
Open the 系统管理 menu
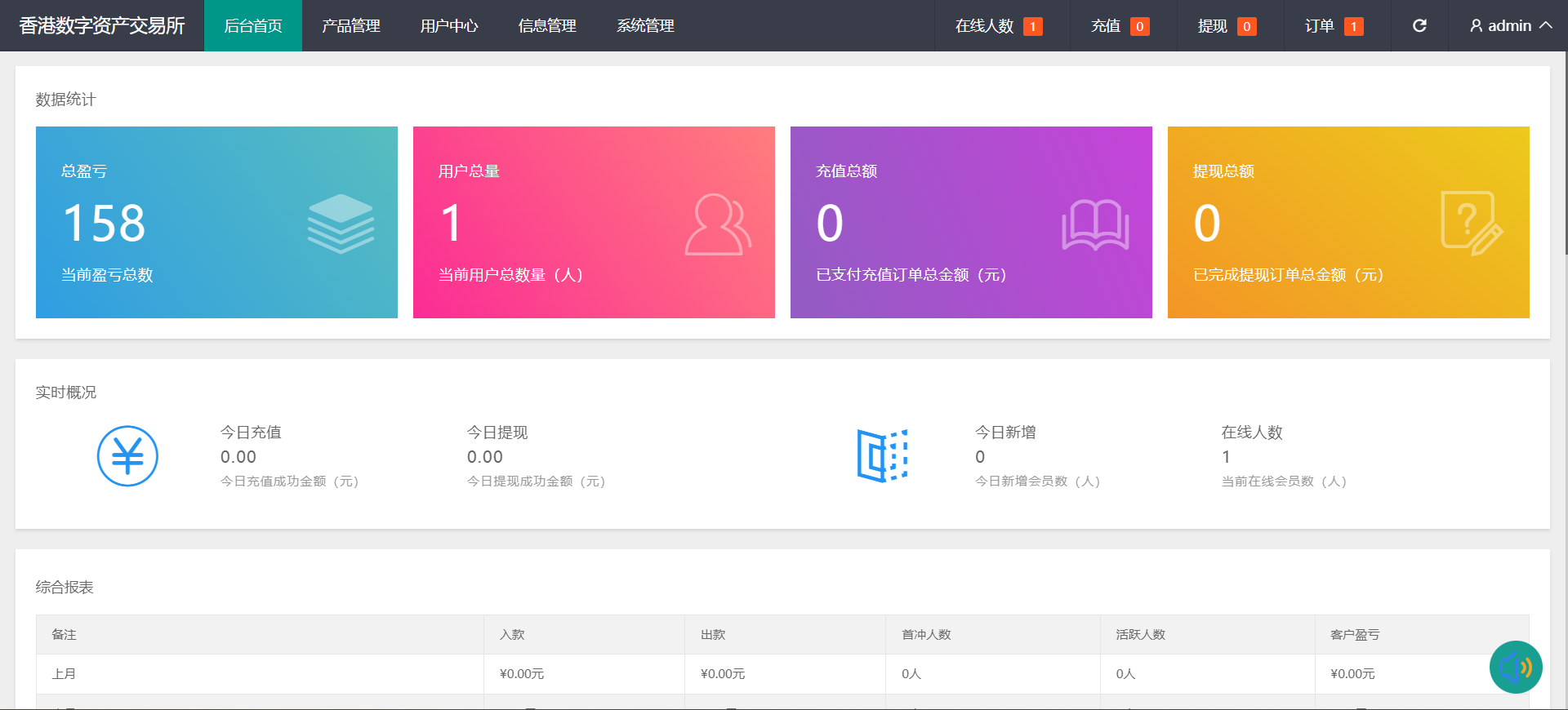coord(645,26)
